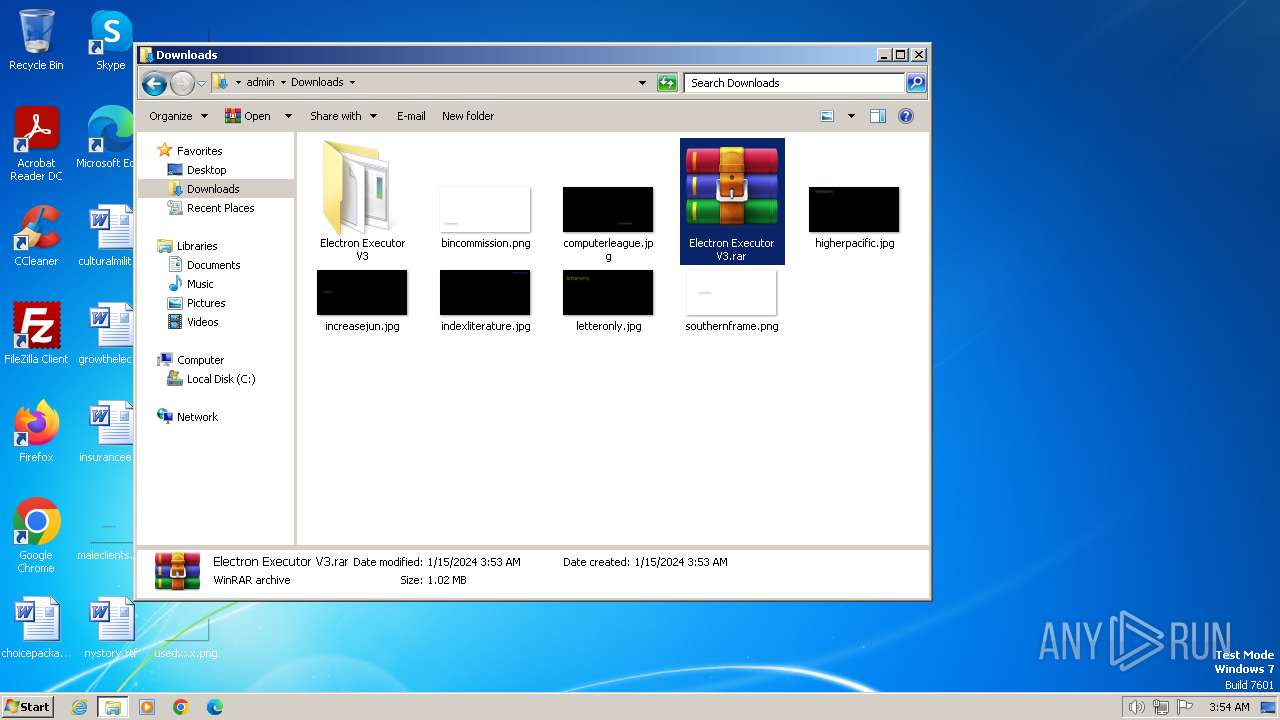Select Desktop under Favorites
1280x720 pixels.
(x=206, y=170)
